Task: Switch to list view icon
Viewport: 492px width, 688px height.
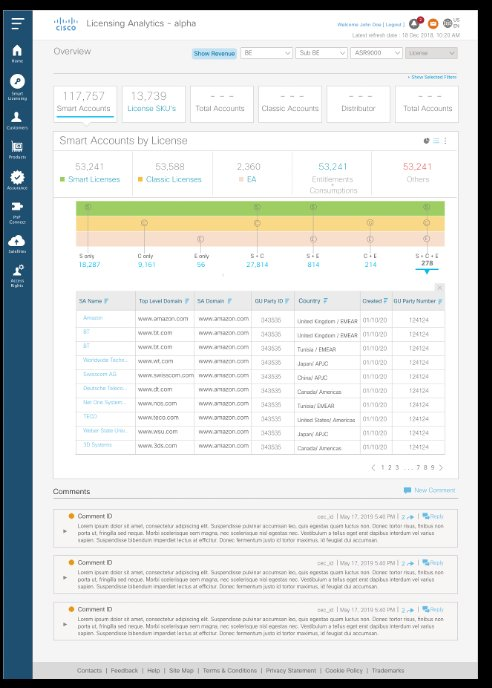Action: point(436,141)
